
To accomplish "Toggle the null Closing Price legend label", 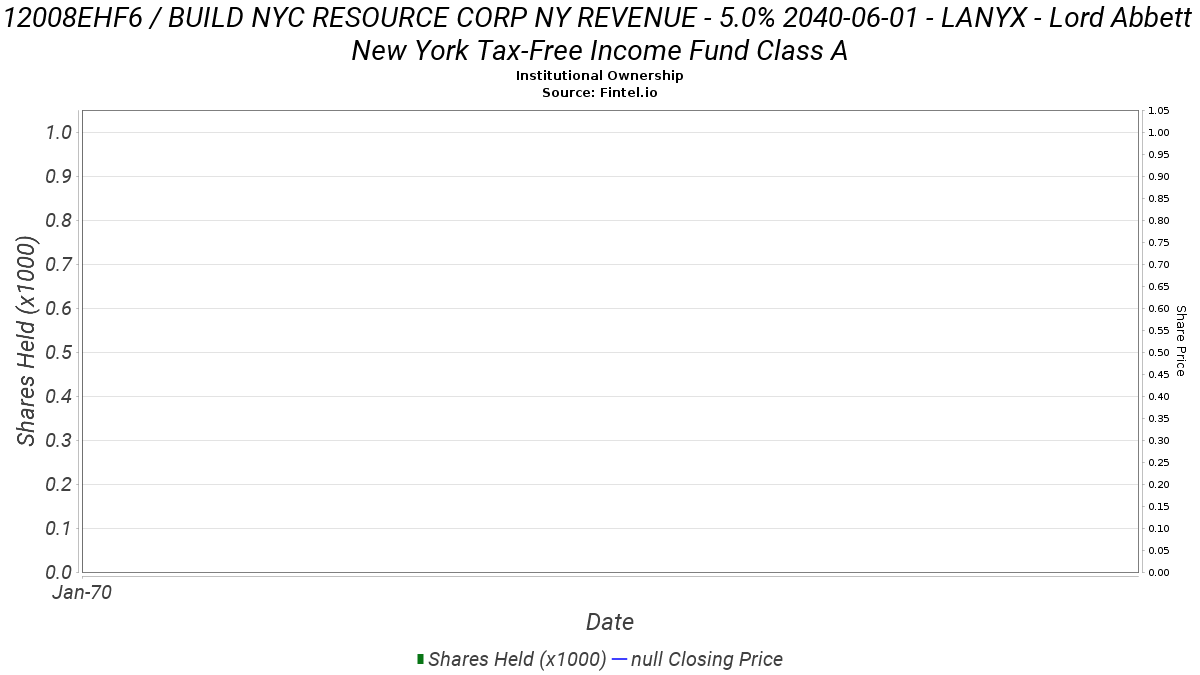I will [x=707, y=659].
